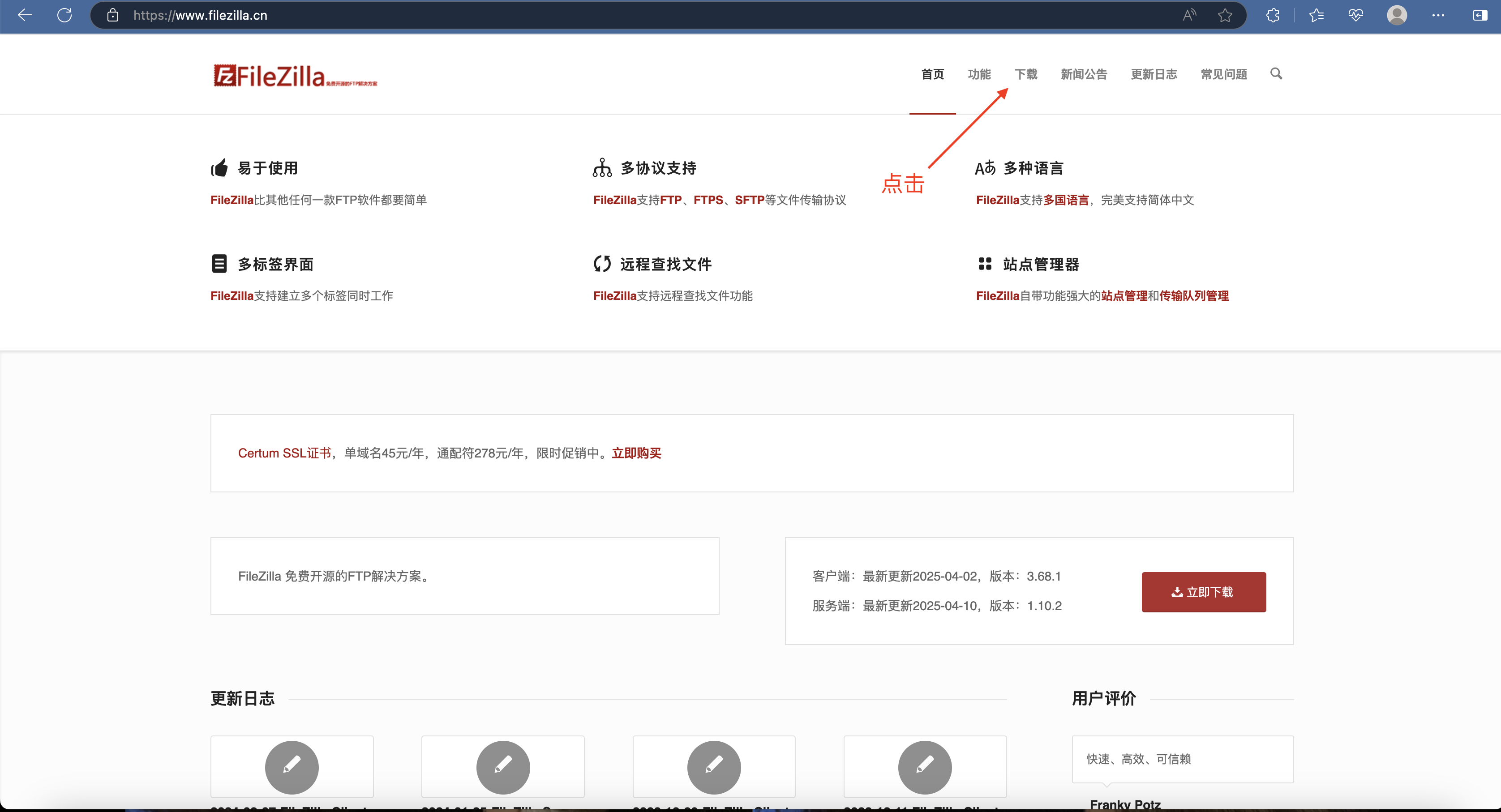Image resolution: width=1501 pixels, height=812 pixels.
Task: Open the 新闻公告 navigation item
Action: click(1084, 74)
